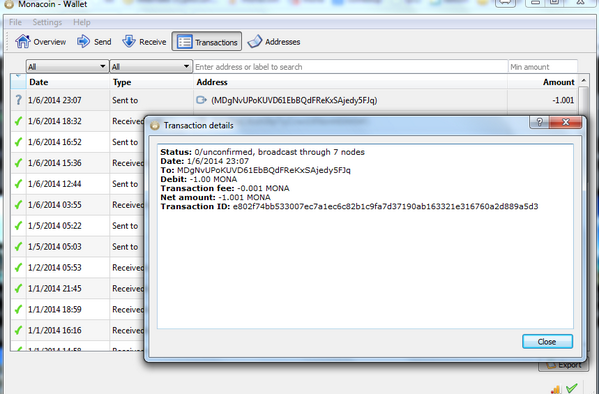599x394 pixels.
Task: Open the Settings menu
Action: [x=47, y=22]
